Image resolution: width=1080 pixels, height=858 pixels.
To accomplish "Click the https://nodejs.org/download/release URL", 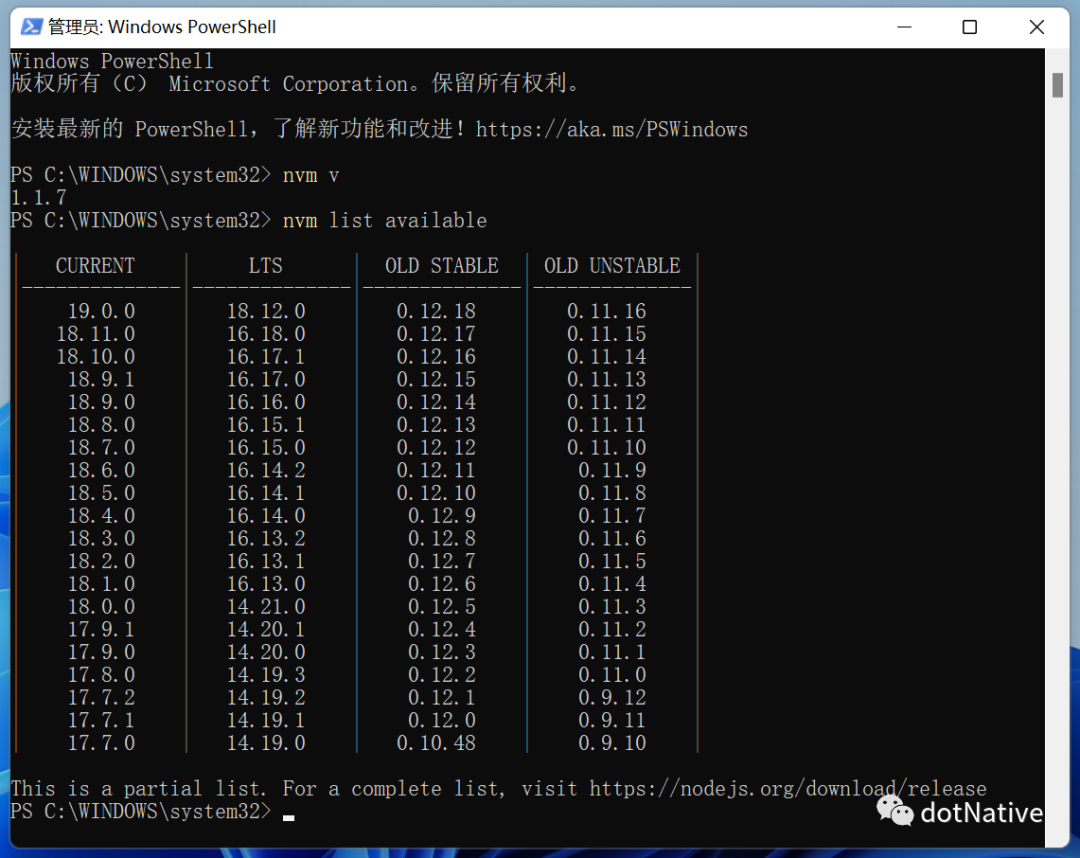I will [788, 788].
